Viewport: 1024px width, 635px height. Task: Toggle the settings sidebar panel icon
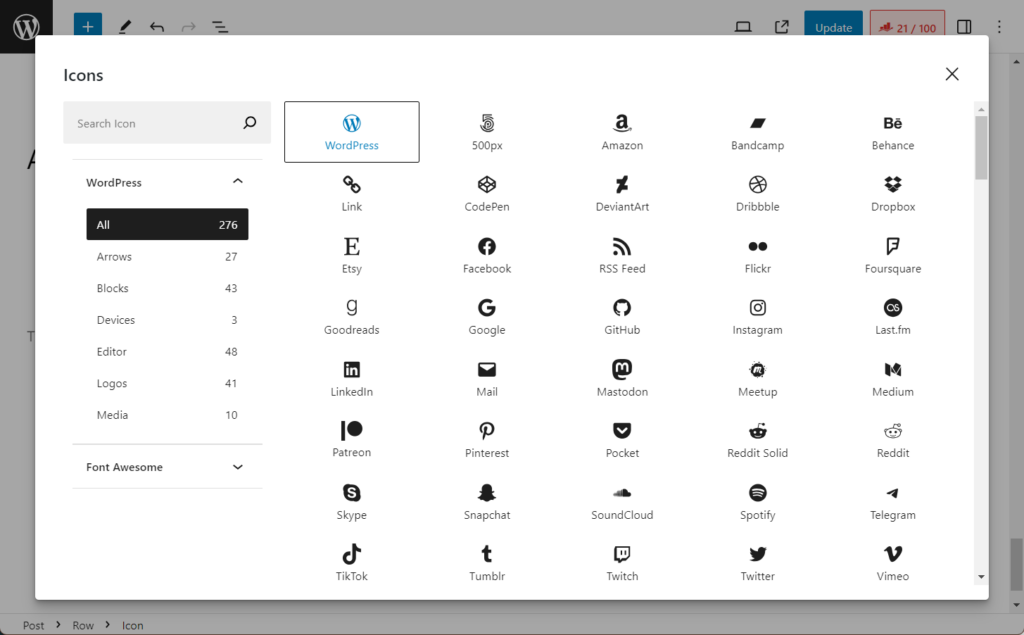click(x=963, y=27)
